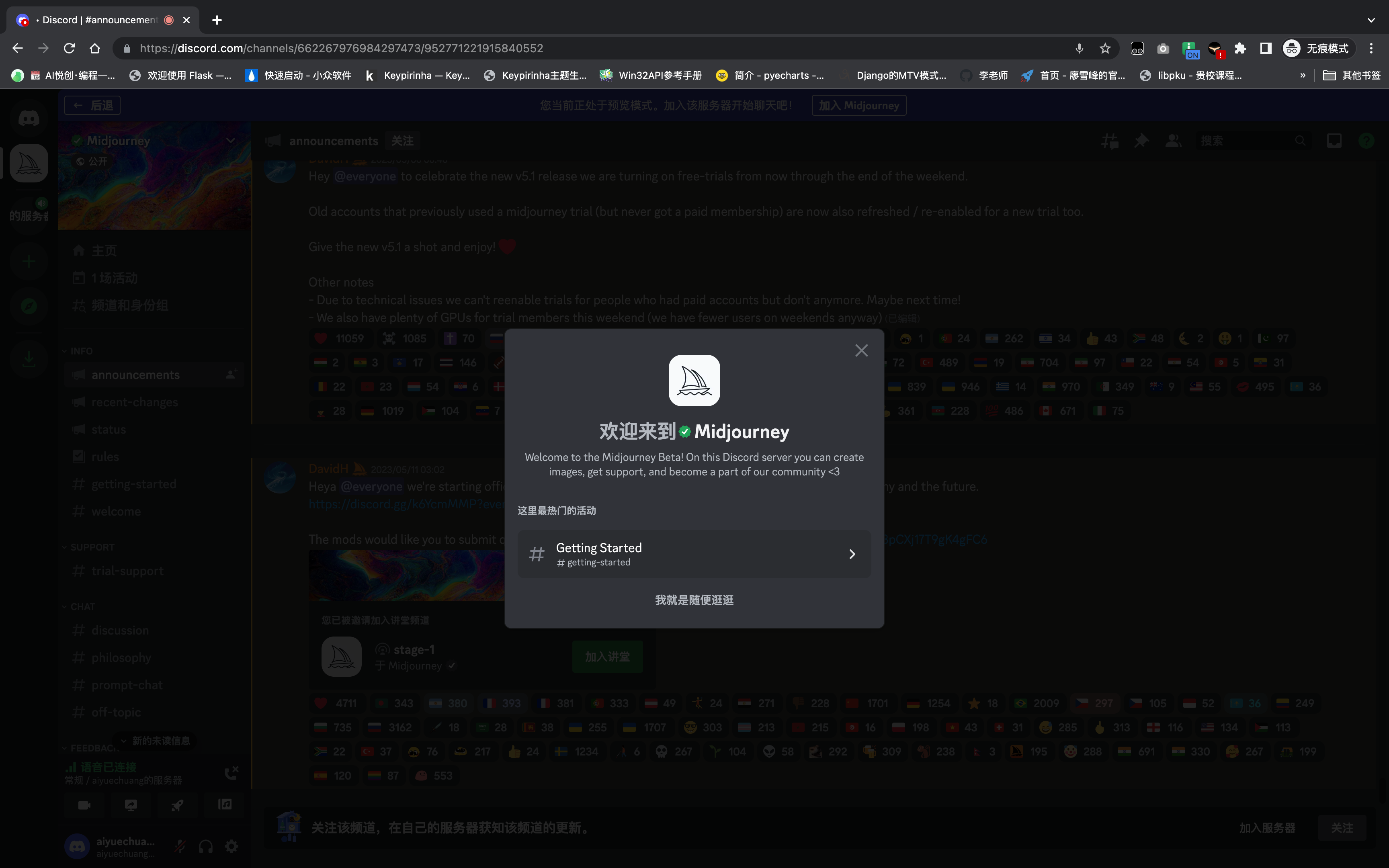Close the Midjourney welcome dialog

coord(861,350)
